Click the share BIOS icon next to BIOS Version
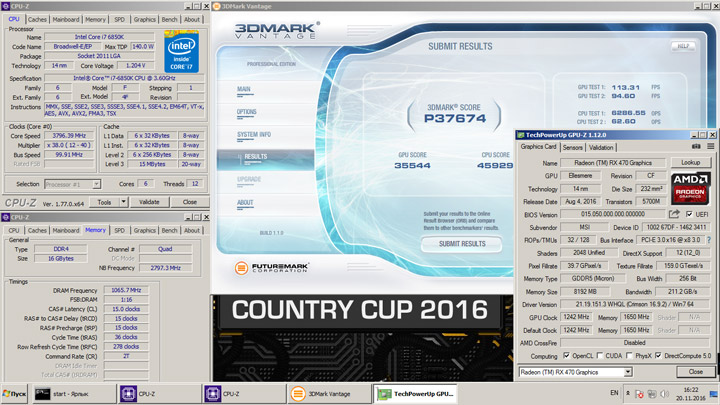This screenshot has height=405, width=720. [x=674, y=214]
